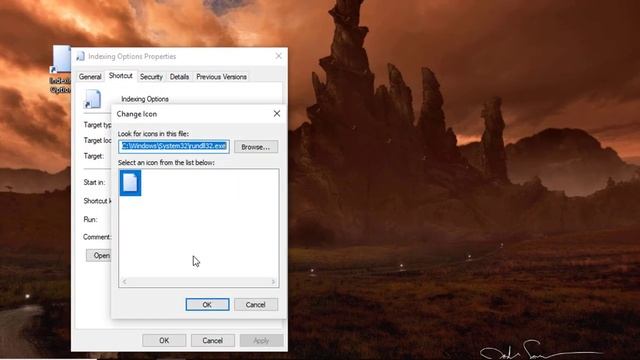Click the 'Start in:' label
This screenshot has width=640, height=360.
[x=94, y=182]
